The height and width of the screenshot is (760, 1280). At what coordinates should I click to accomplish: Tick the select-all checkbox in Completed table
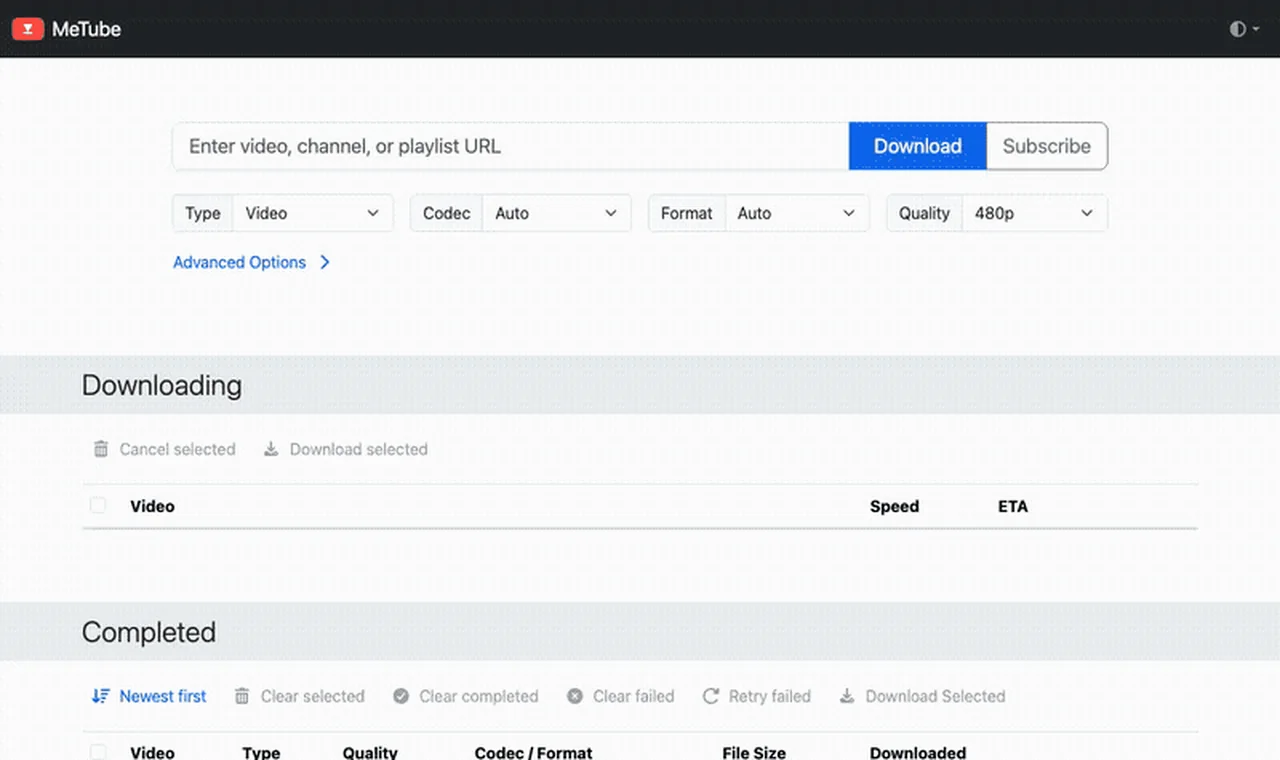click(x=98, y=752)
